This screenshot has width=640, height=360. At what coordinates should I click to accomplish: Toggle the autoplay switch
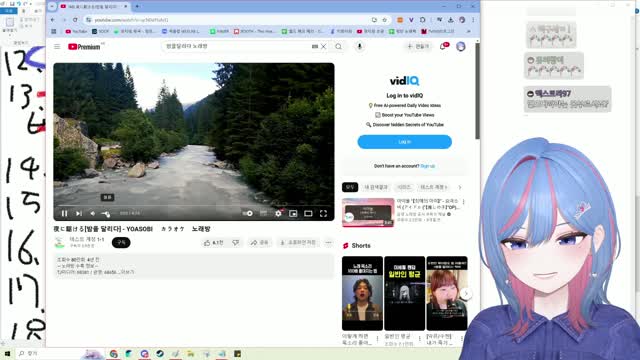247,213
